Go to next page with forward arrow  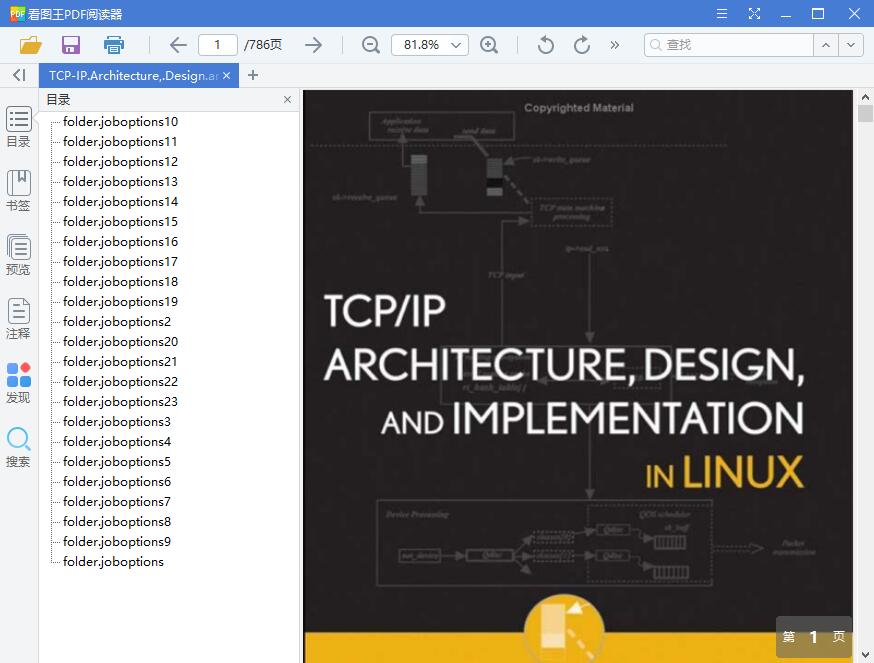(313, 44)
